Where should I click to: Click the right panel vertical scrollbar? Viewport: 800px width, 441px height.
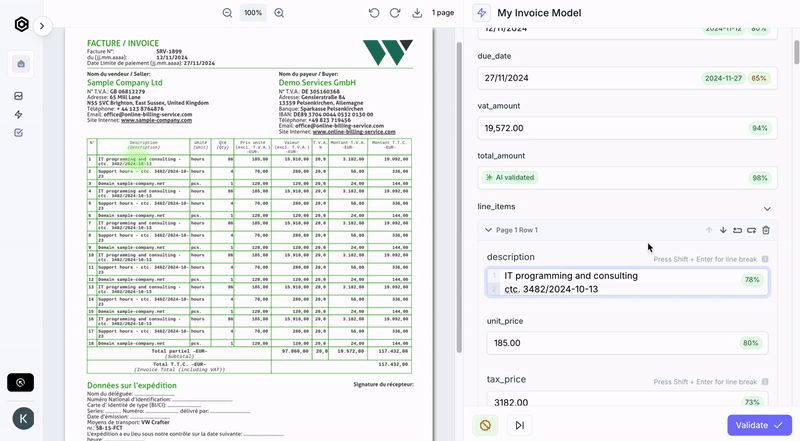pyautogui.click(x=796, y=51)
